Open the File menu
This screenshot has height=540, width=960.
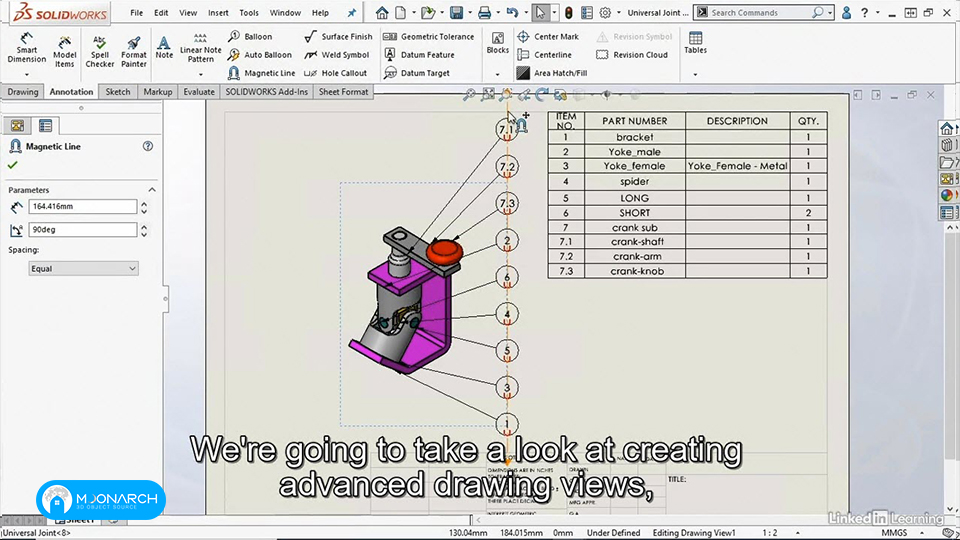point(137,12)
